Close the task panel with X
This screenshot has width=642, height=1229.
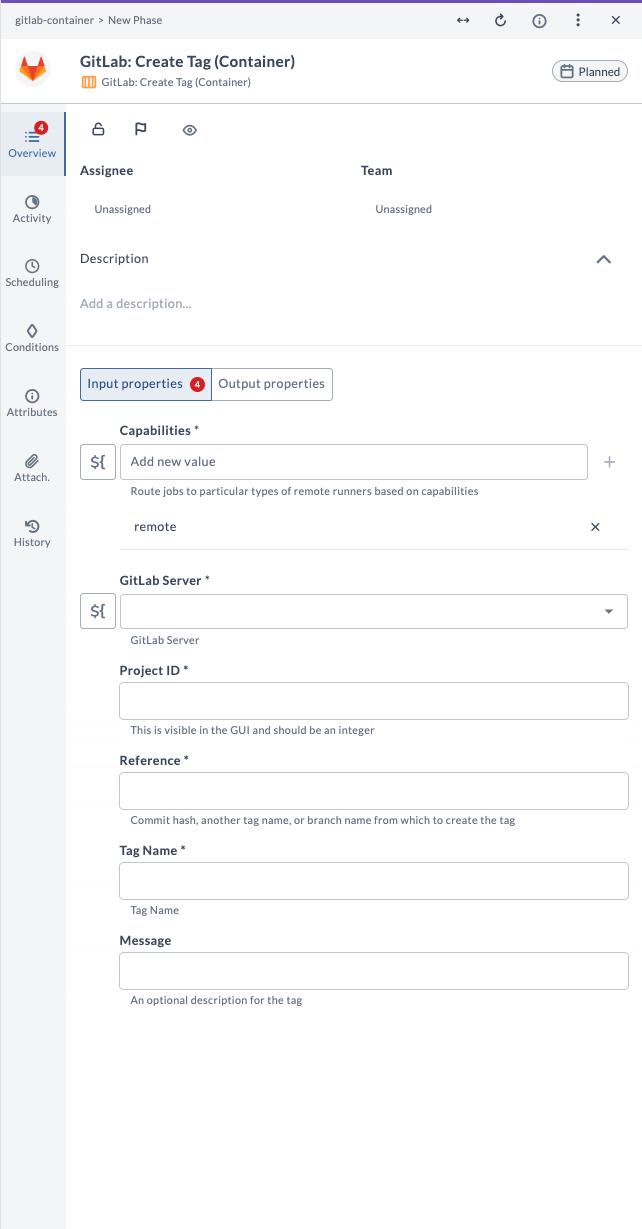click(616, 20)
